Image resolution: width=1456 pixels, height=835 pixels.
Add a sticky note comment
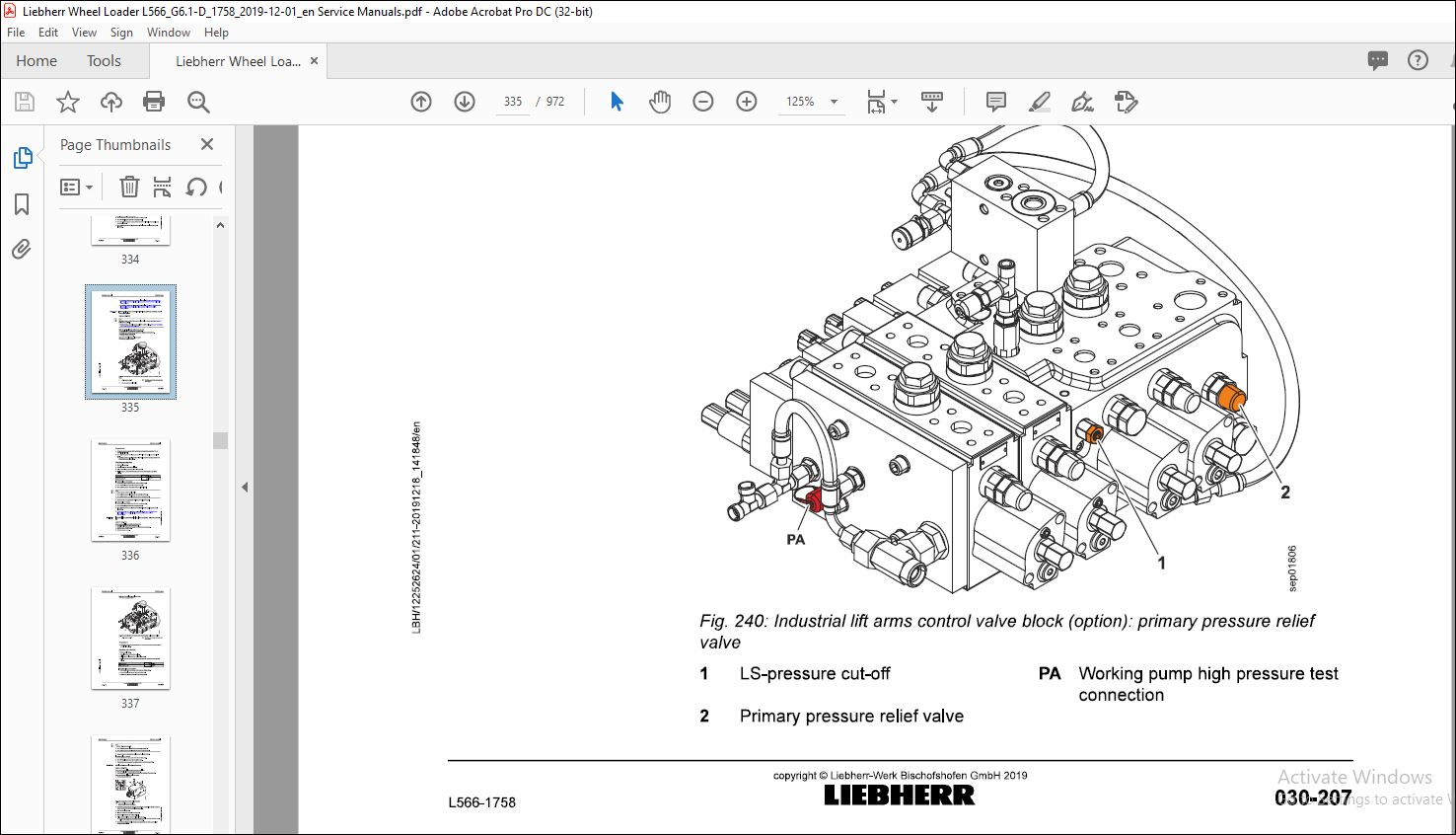pyautogui.click(x=996, y=102)
